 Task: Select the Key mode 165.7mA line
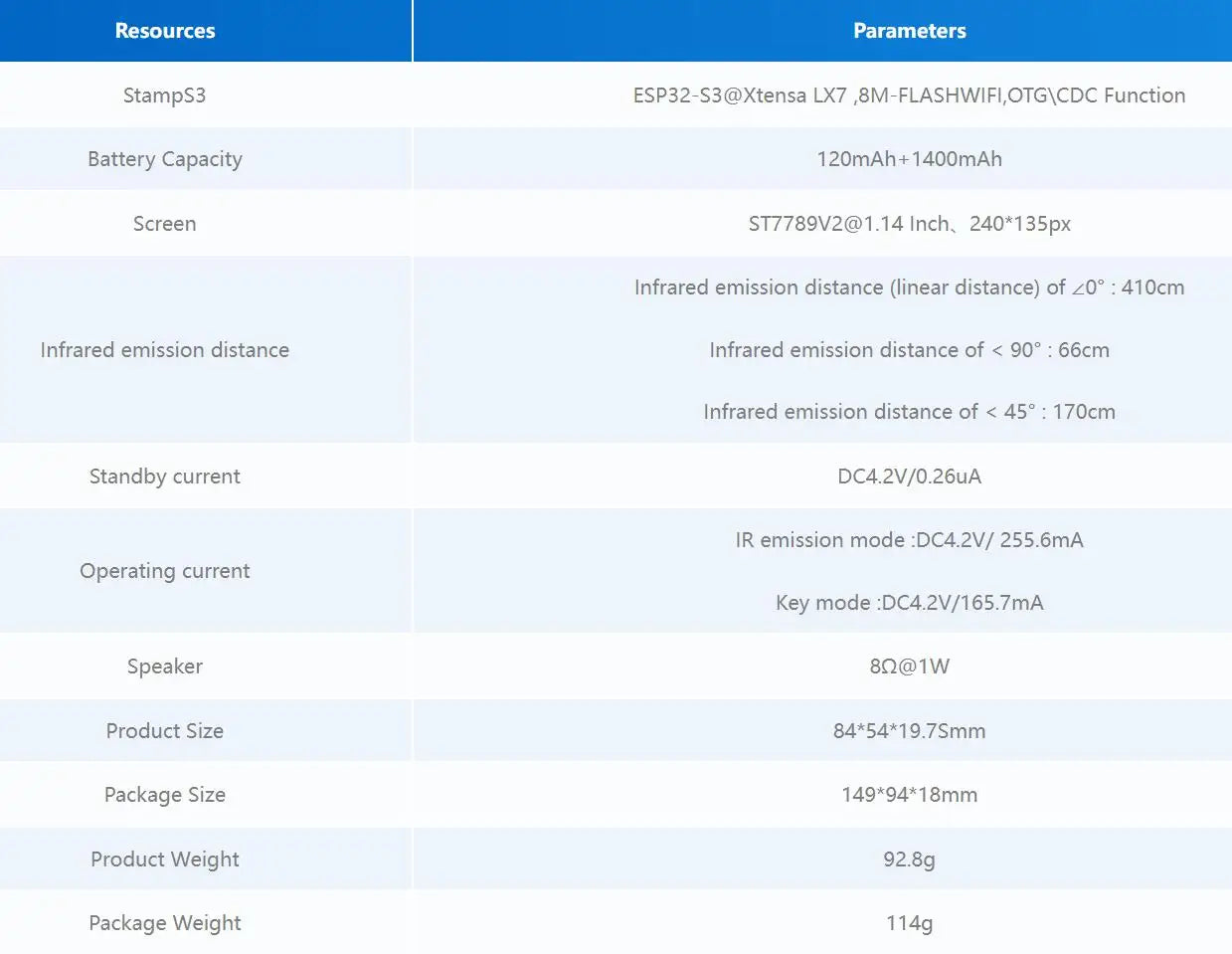(x=909, y=603)
